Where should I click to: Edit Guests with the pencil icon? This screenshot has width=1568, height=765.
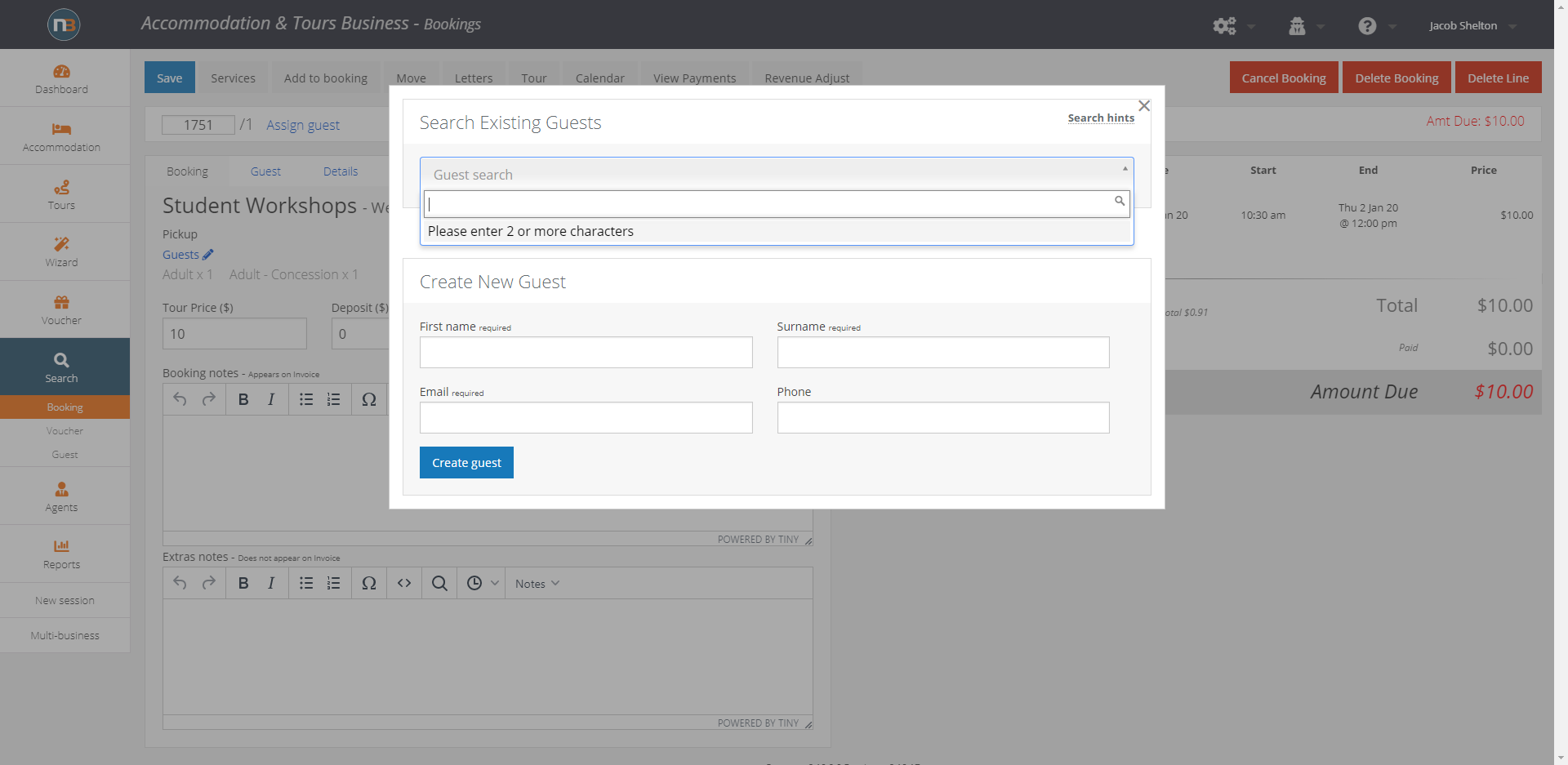pos(208,254)
